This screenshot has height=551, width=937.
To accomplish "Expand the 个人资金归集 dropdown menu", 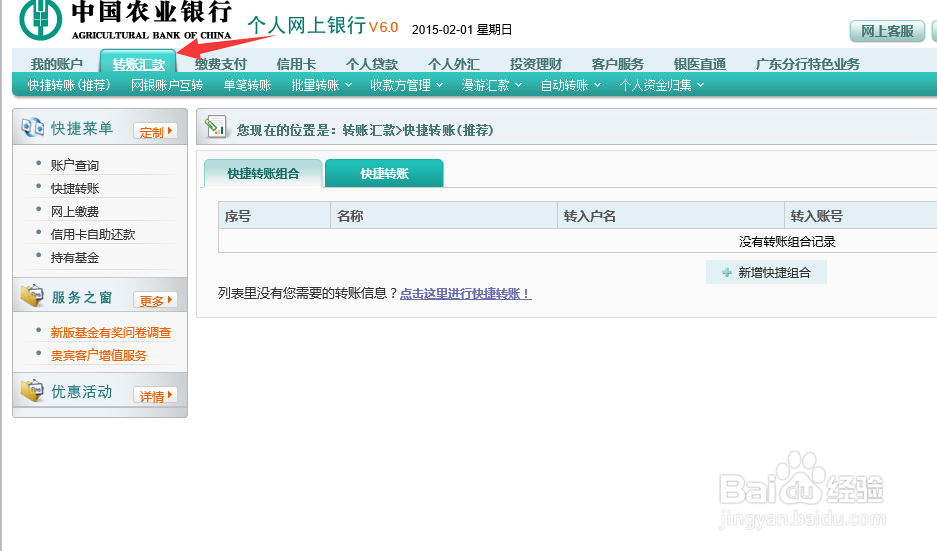I will pyautogui.click(x=662, y=85).
